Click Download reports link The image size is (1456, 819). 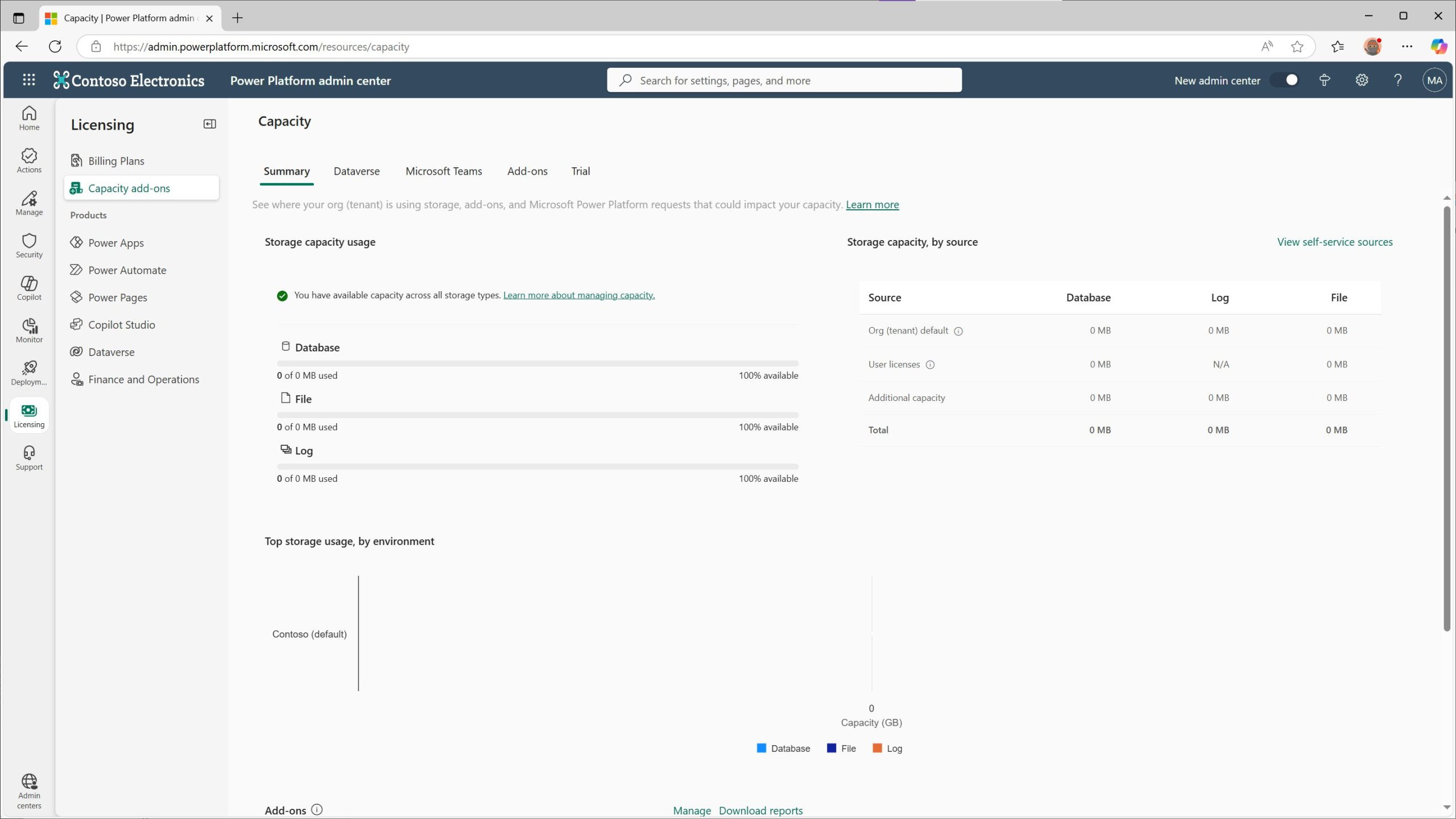tap(760, 810)
